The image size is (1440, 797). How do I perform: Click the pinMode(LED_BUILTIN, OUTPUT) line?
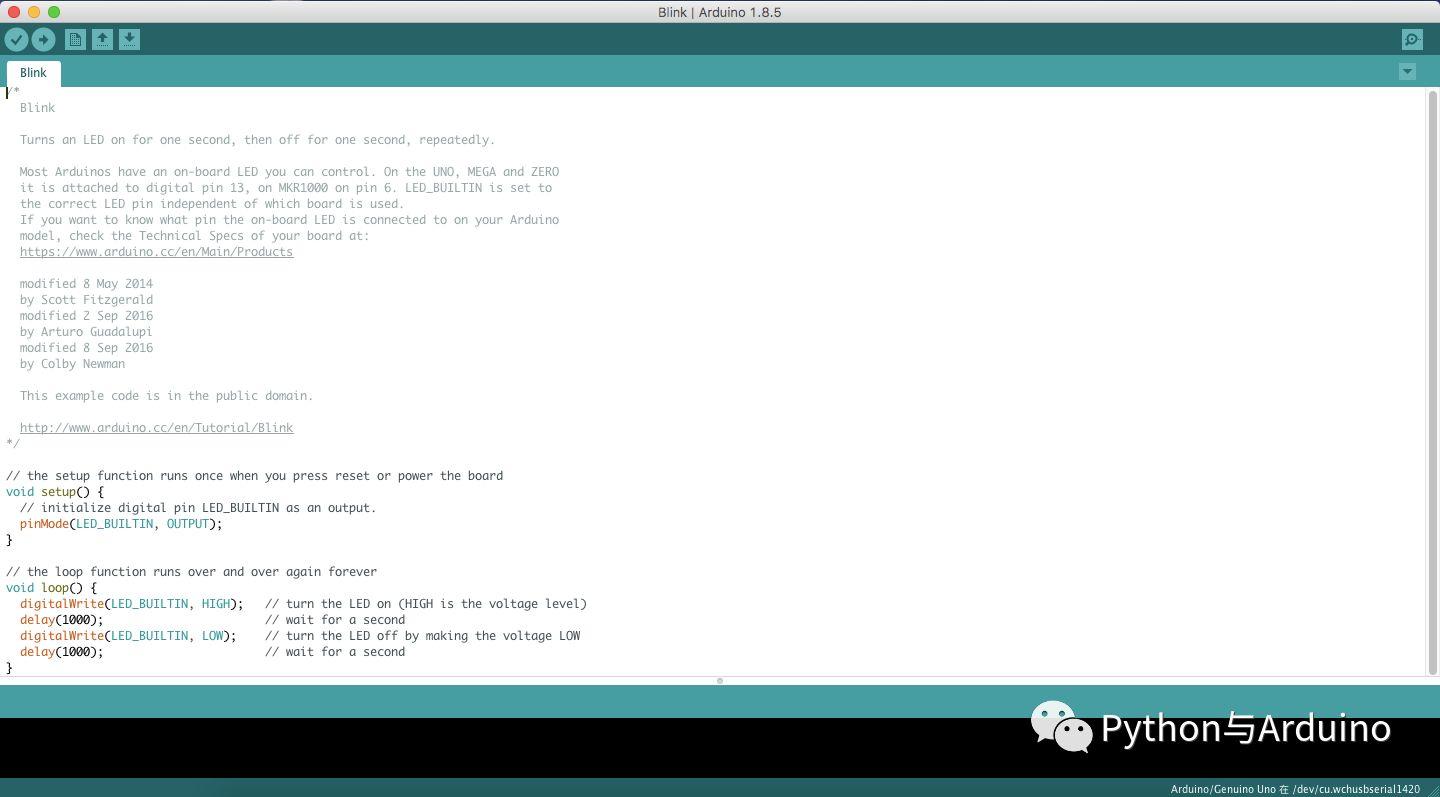pos(121,524)
